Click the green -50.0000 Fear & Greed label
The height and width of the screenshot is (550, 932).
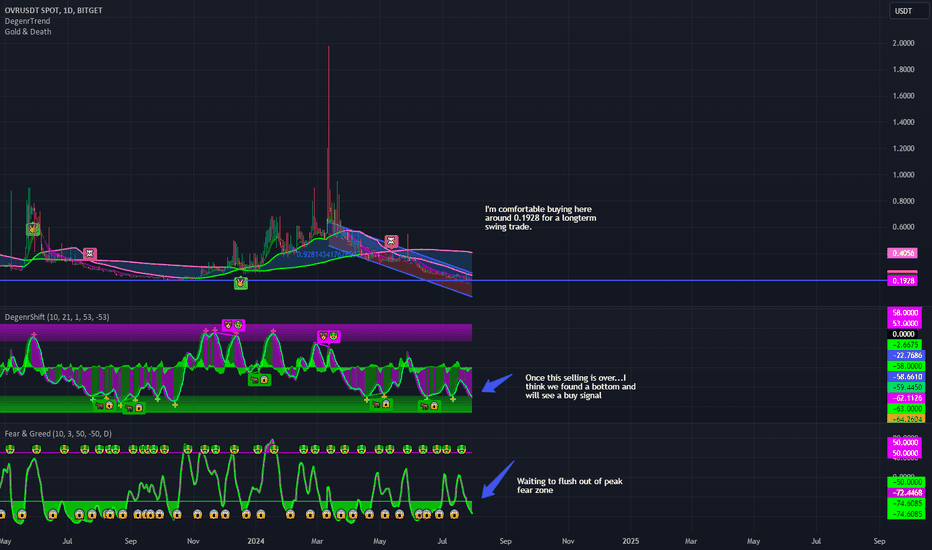pos(906,482)
